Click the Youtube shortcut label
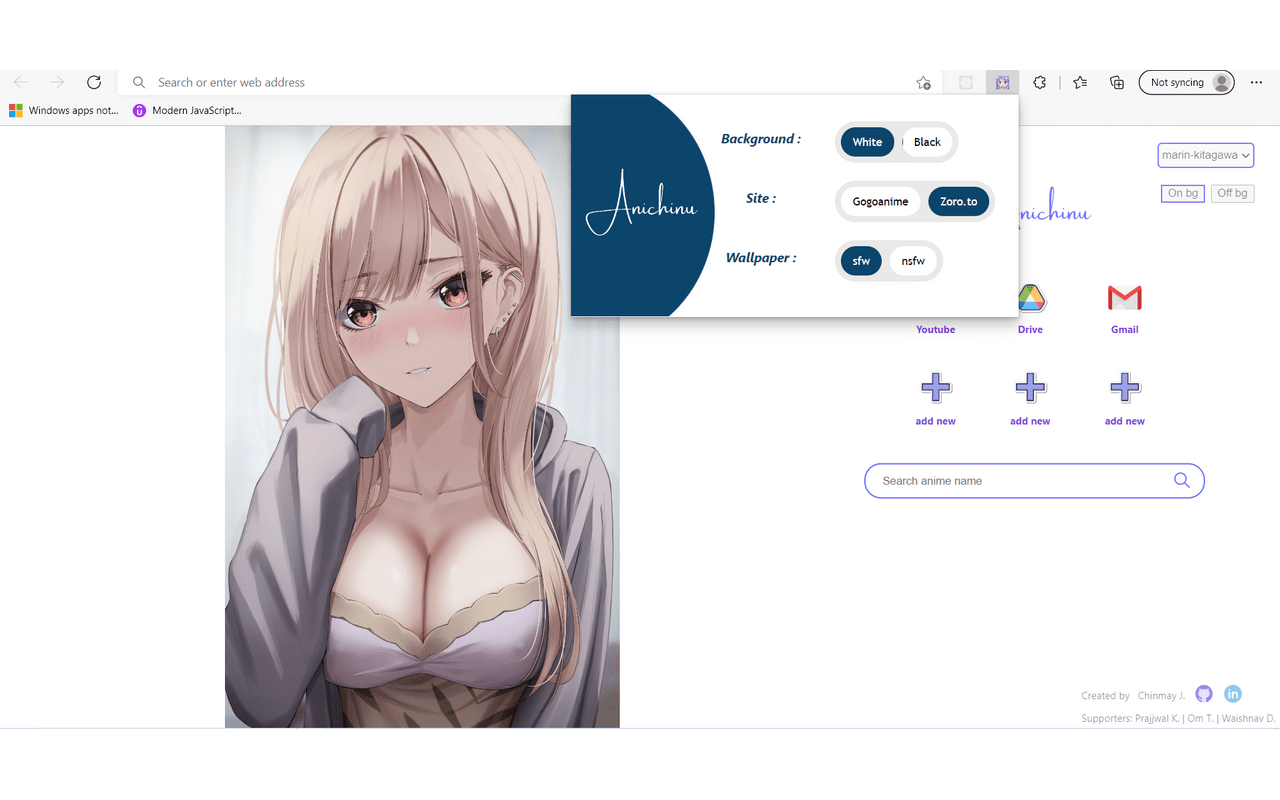 coord(936,329)
